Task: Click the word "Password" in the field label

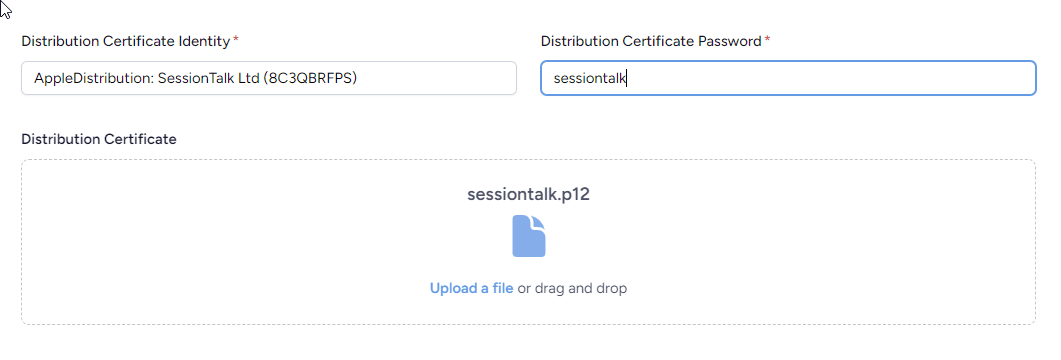Action: (x=729, y=41)
